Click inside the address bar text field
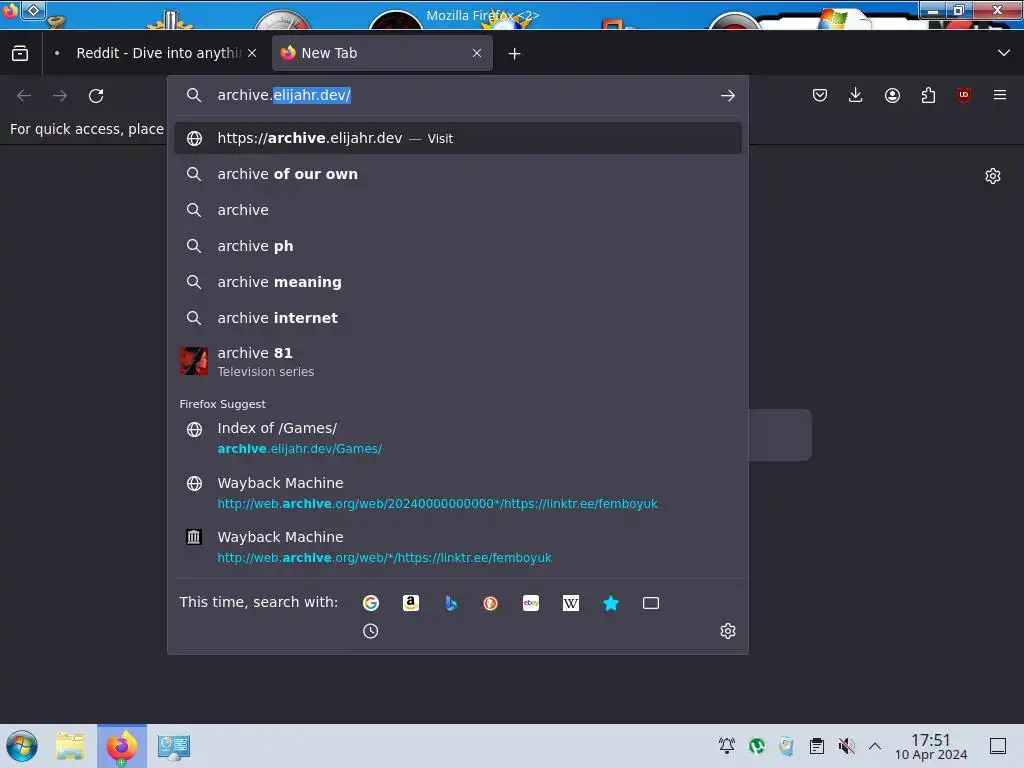Viewport: 1024px width, 768px height. tap(457, 95)
